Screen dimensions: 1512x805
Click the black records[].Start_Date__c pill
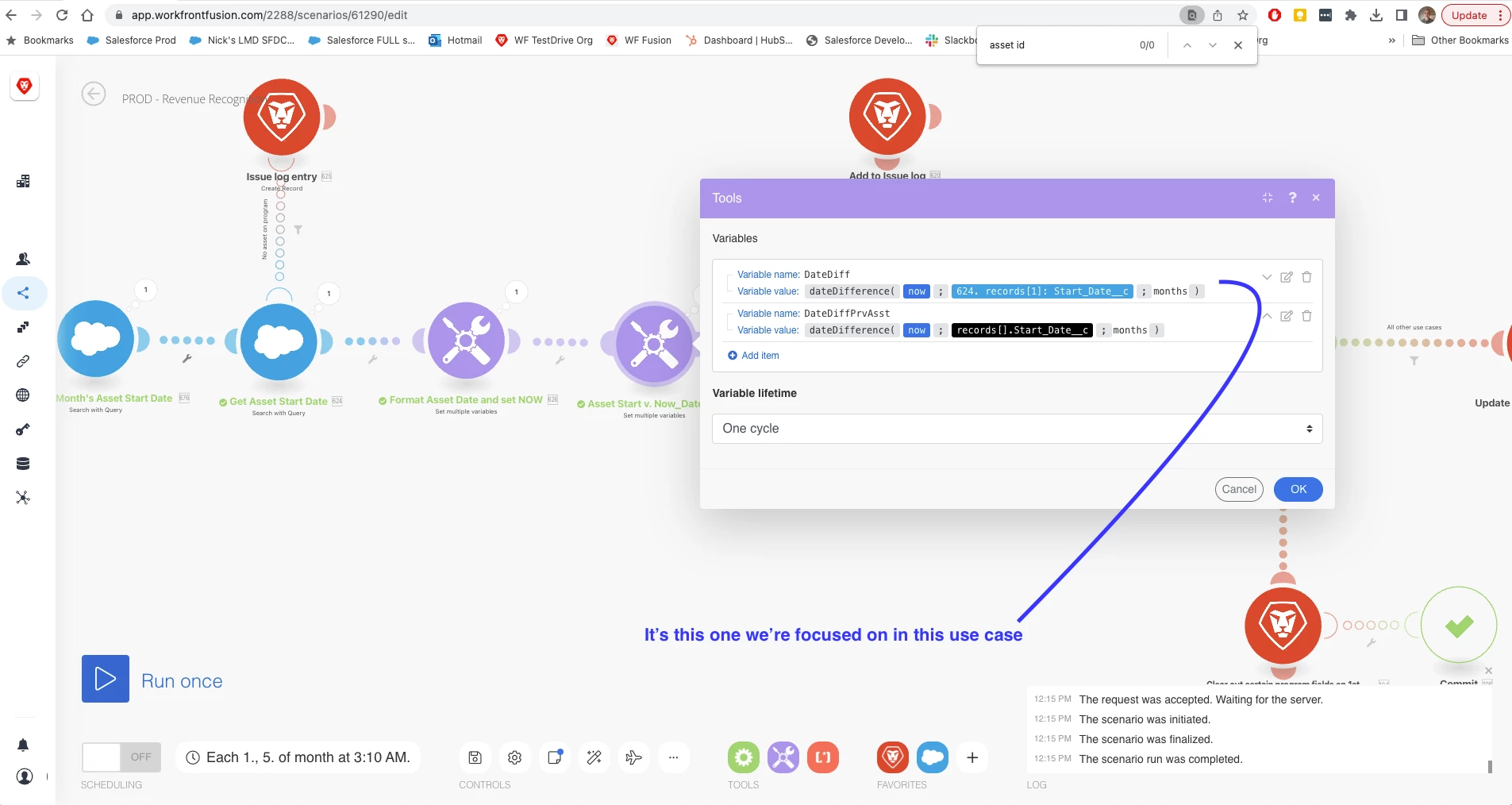(x=1022, y=330)
